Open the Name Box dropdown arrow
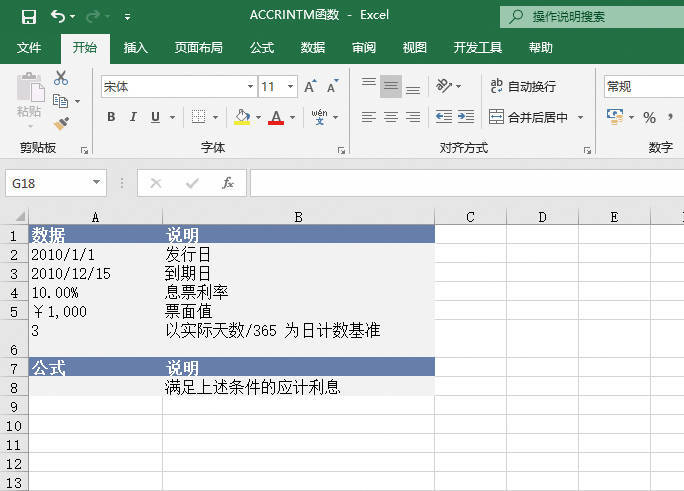This screenshot has width=684, height=491. coord(97,183)
